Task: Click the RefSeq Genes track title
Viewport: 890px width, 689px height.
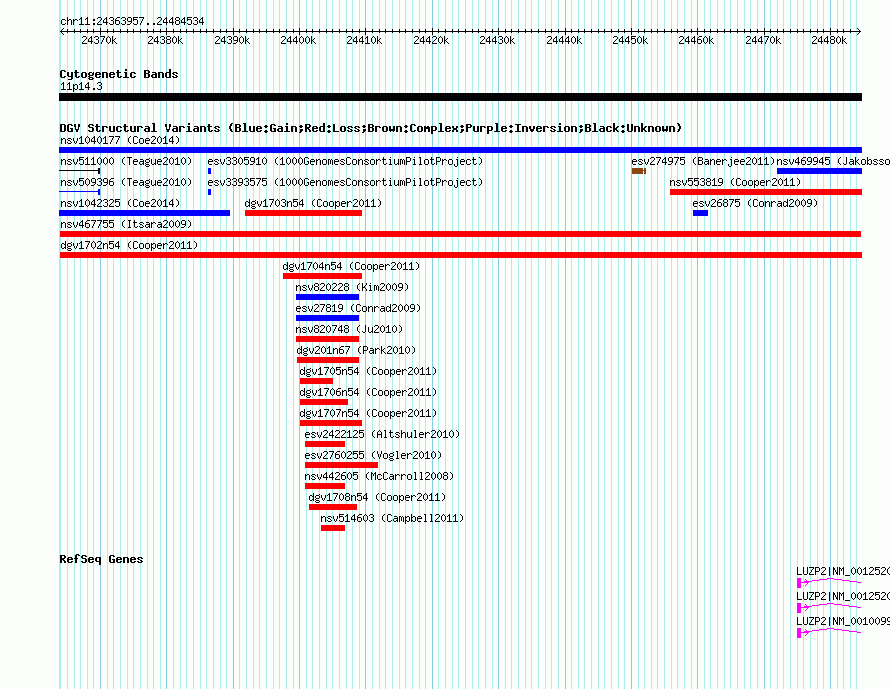Action: tap(101, 559)
